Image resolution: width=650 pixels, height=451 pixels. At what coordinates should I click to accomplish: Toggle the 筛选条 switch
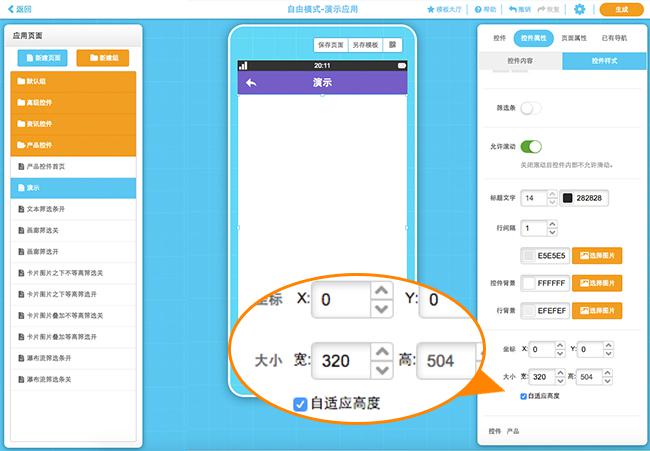(530, 108)
